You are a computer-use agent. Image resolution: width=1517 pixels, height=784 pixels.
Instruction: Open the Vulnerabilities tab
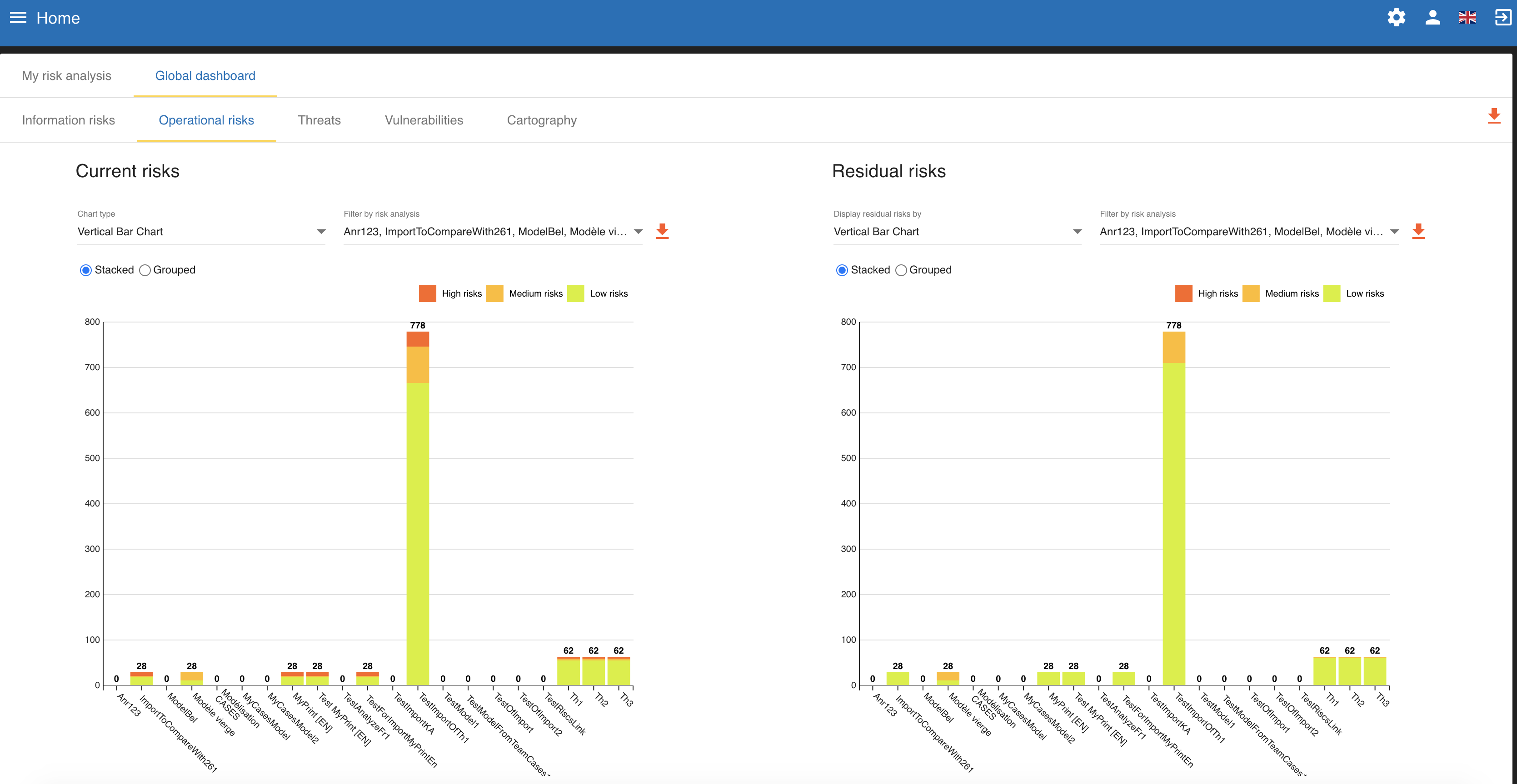tap(424, 121)
